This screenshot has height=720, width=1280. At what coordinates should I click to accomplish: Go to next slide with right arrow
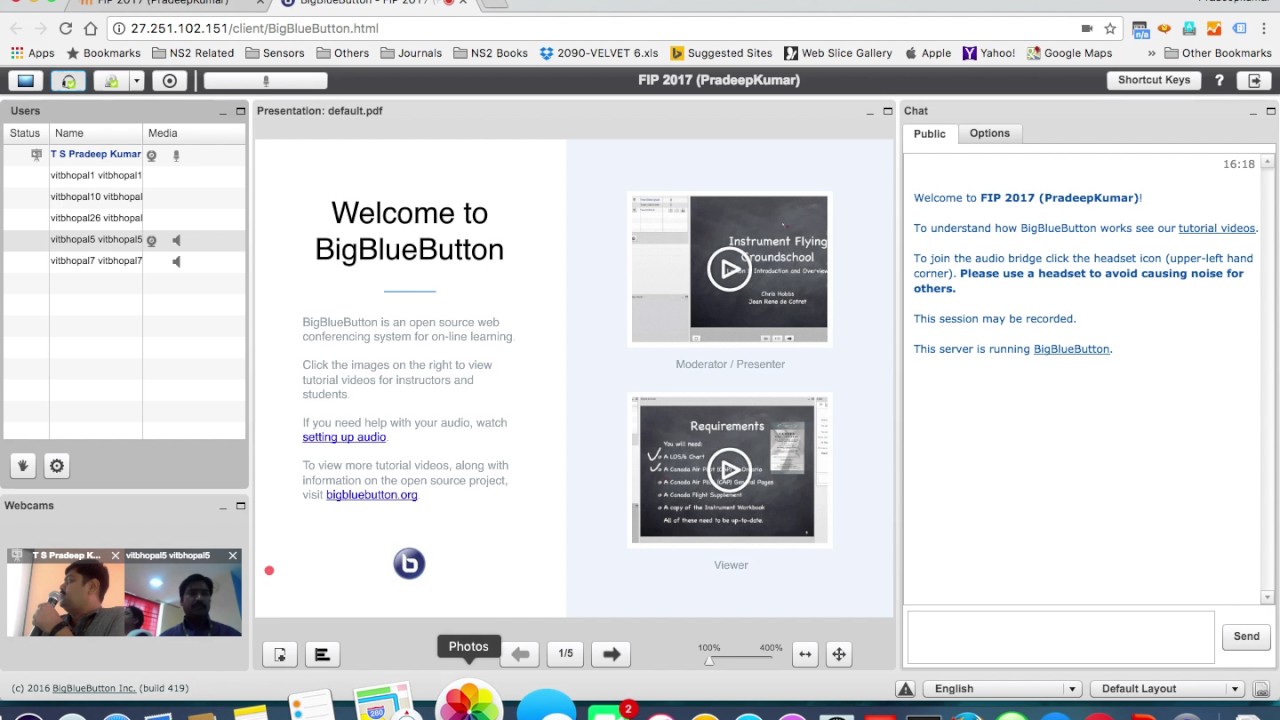click(x=611, y=654)
